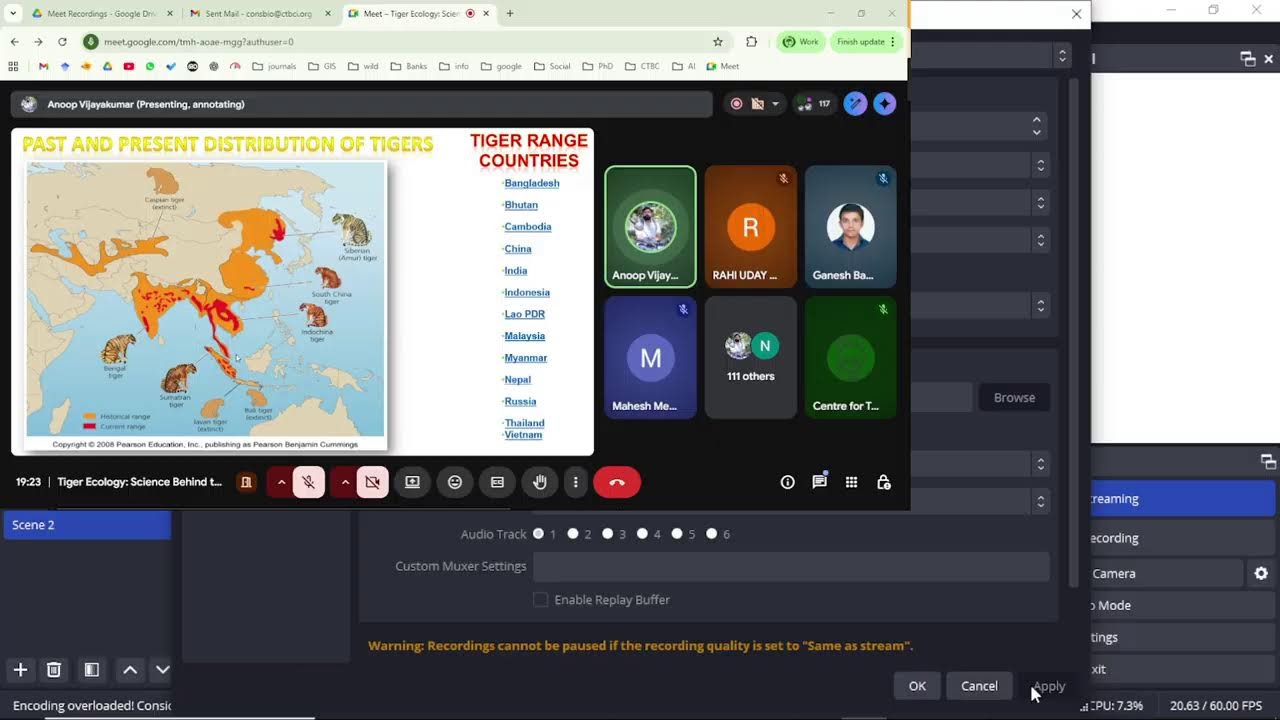
Task: Open the PhD bookmarks folder
Action: [597, 67]
